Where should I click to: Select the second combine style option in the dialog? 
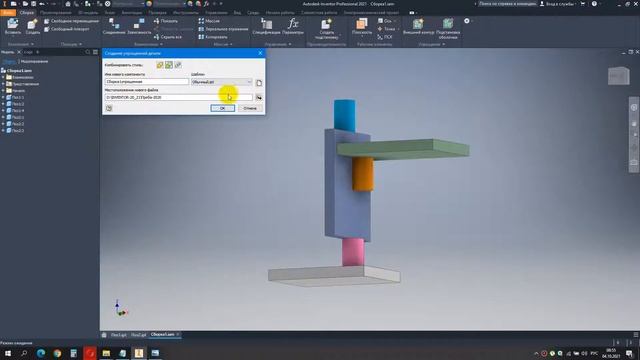click(x=169, y=65)
